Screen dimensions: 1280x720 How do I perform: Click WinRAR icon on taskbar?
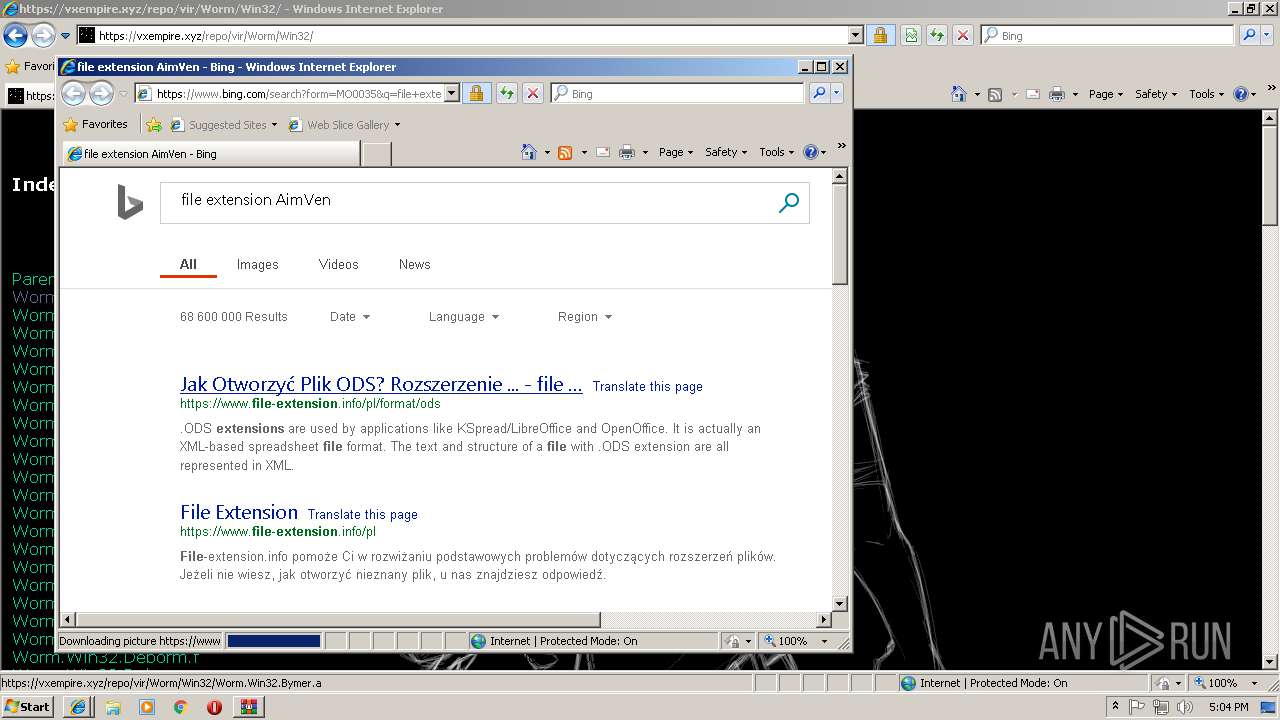click(248, 707)
